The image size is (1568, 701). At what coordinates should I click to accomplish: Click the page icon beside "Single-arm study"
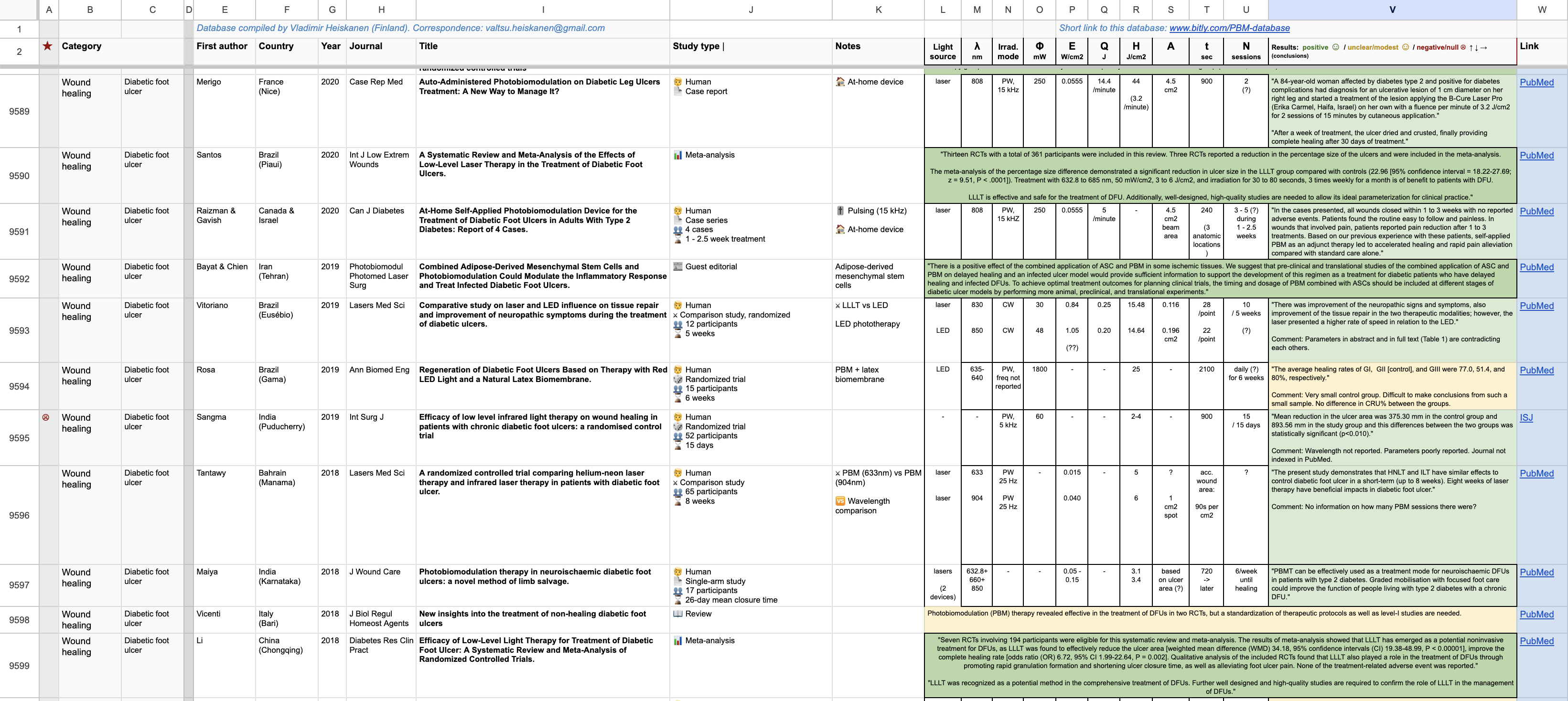click(677, 581)
